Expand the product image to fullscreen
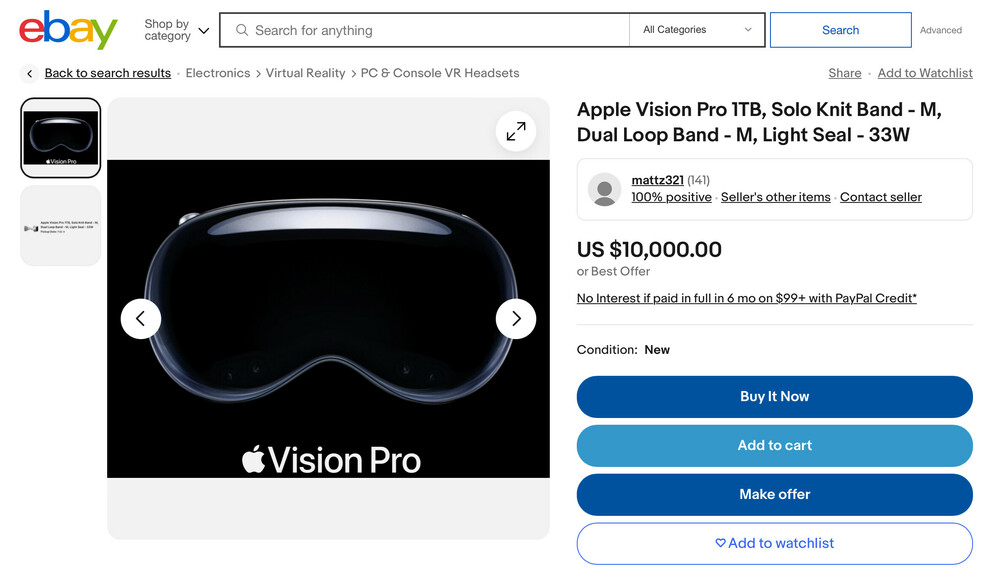 [516, 131]
